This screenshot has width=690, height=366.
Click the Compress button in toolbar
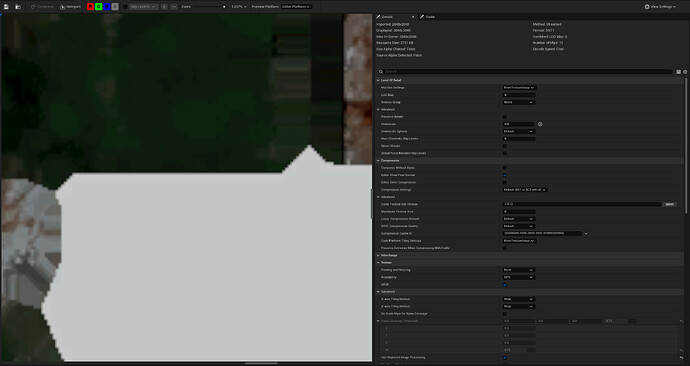pos(42,7)
